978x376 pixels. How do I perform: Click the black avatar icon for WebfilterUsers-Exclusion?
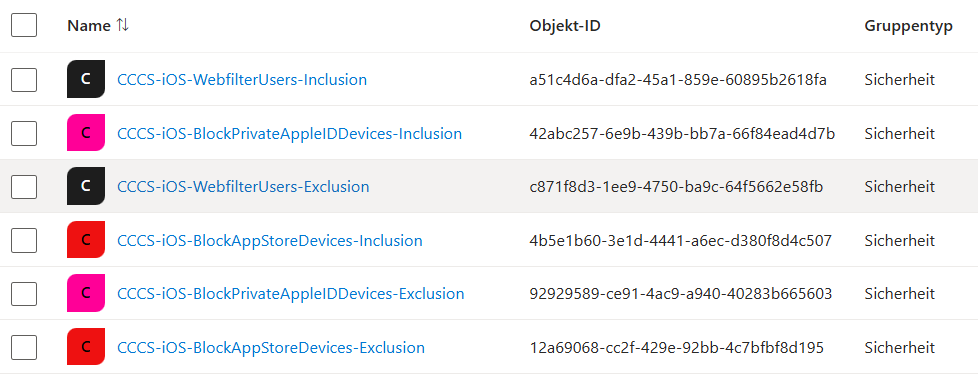86,186
